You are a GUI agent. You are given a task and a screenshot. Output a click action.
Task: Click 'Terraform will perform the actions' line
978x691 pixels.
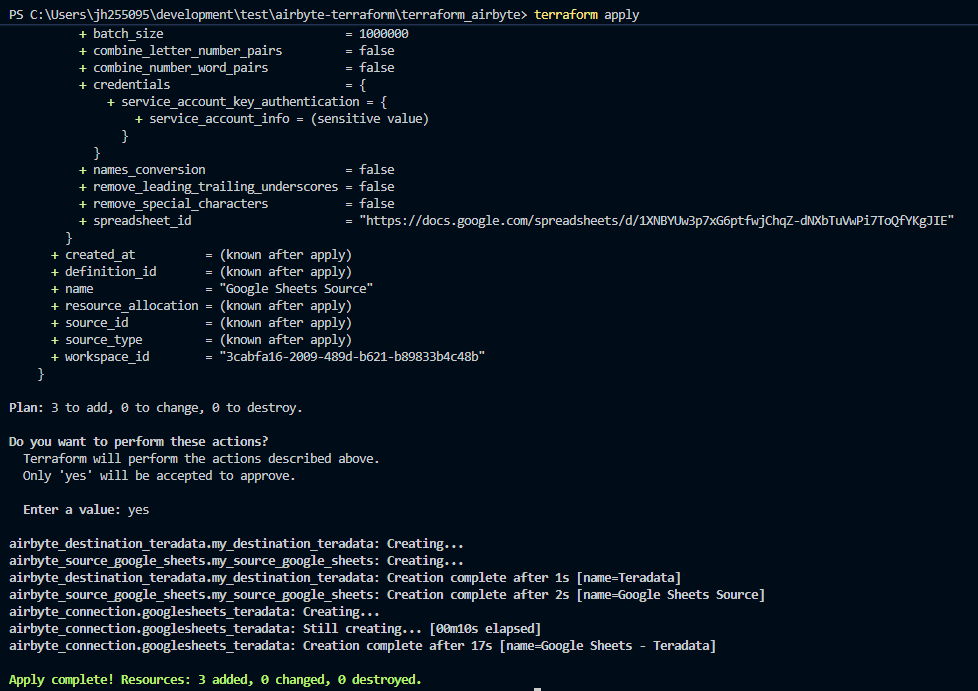point(201,458)
